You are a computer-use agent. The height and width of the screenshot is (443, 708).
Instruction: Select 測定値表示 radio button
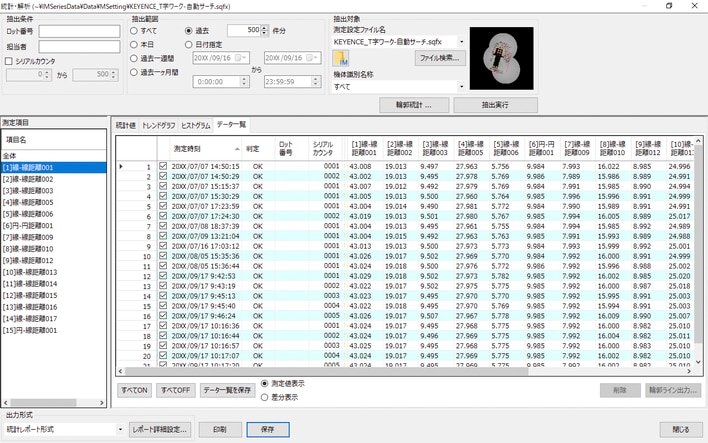pos(265,383)
